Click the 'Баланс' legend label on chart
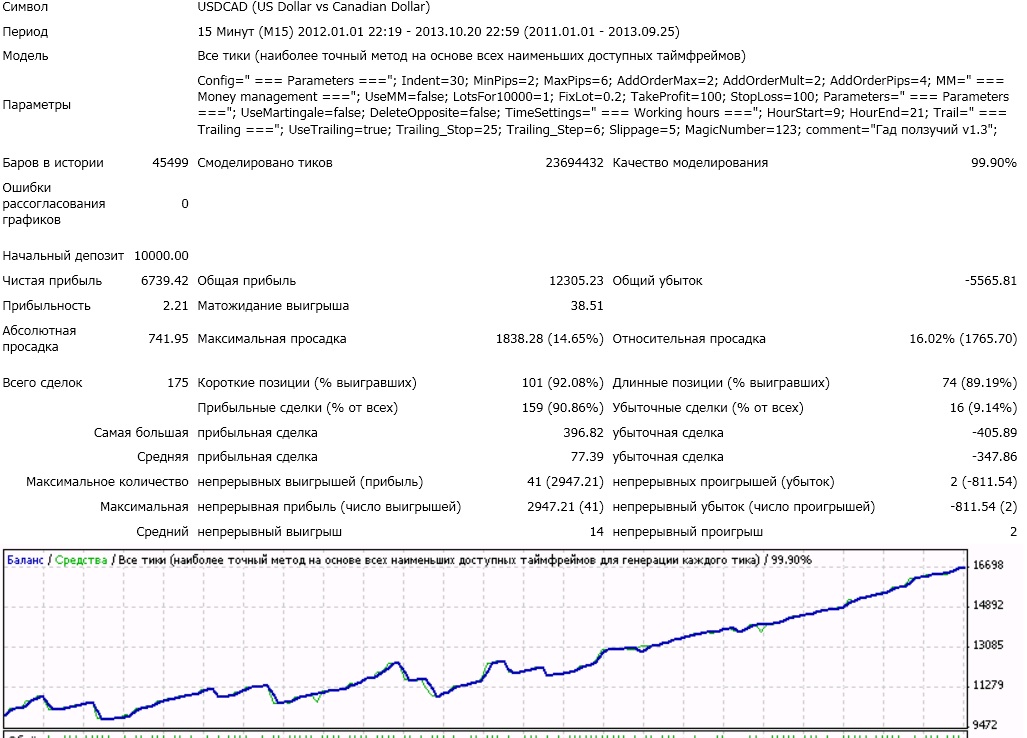The width and height of the screenshot is (1027, 738). pyautogui.click(x=25, y=560)
